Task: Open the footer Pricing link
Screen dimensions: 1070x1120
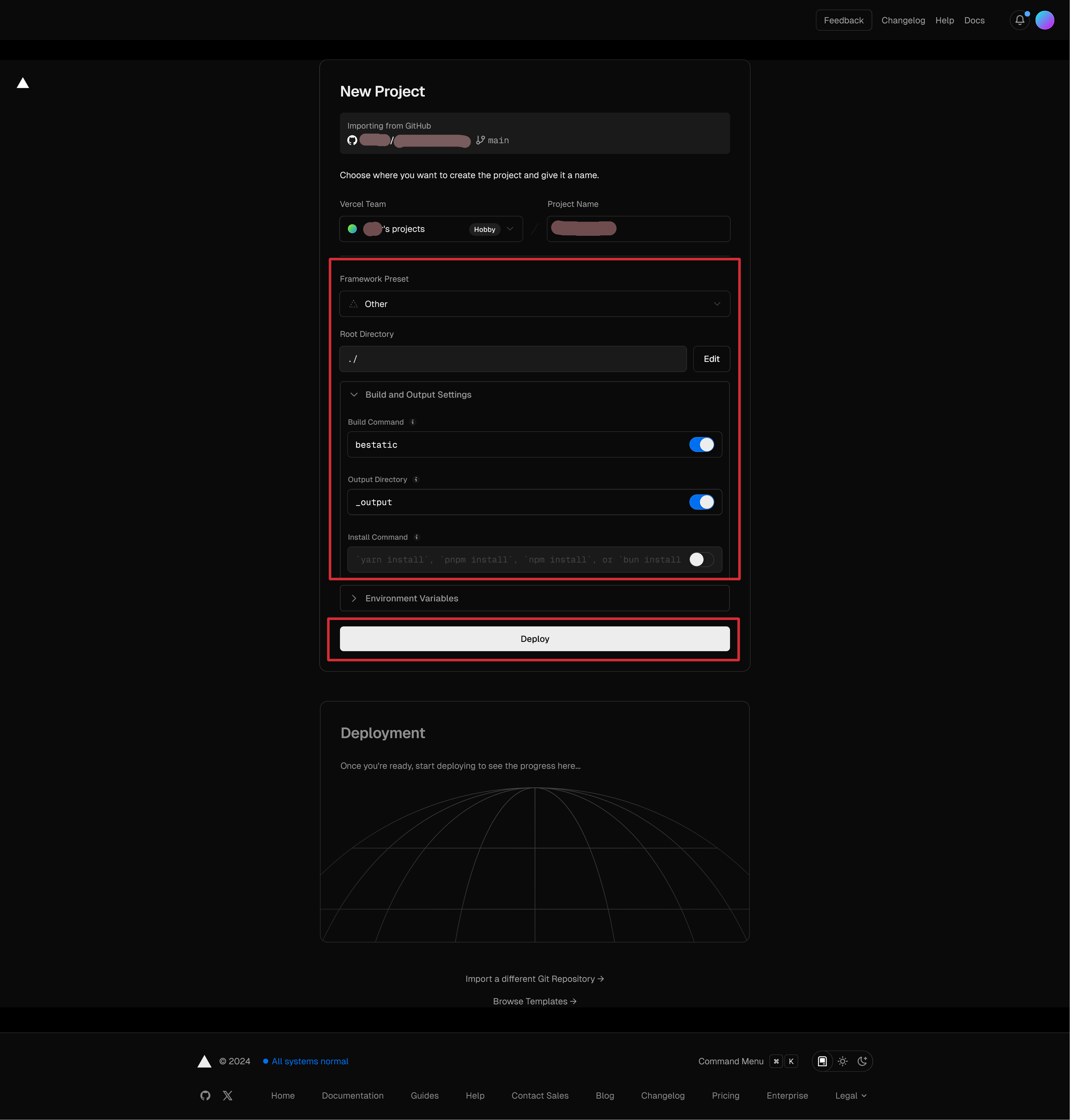Action: [726, 1096]
